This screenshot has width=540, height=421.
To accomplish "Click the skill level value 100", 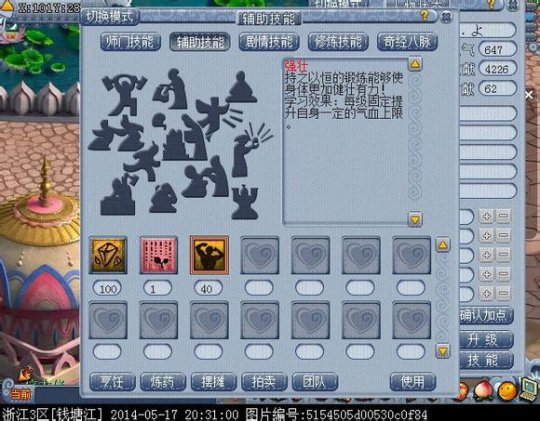I will tap(107, 288).
